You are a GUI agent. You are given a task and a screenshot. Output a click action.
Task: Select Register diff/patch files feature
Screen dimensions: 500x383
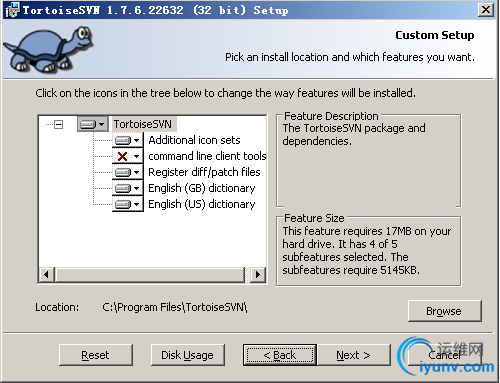(204, 172)
